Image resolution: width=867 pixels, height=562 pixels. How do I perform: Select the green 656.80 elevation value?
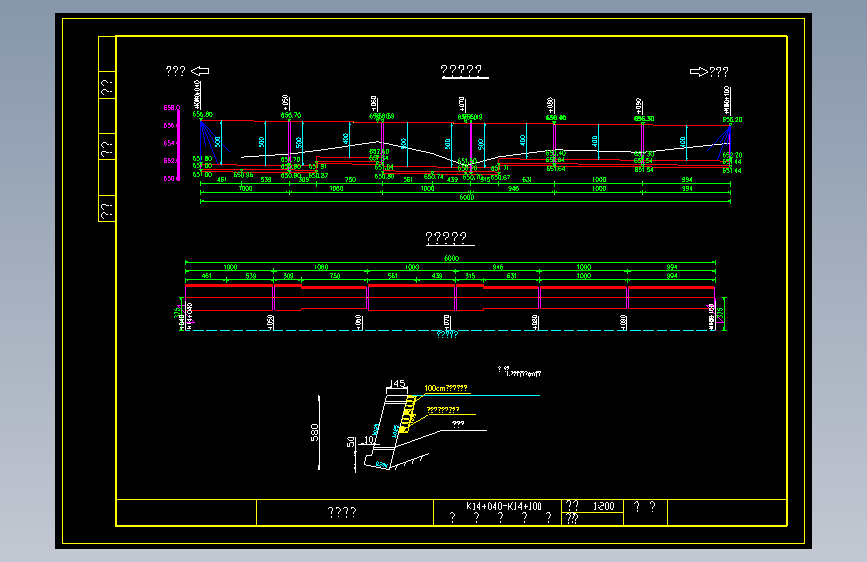coord(202,115)
